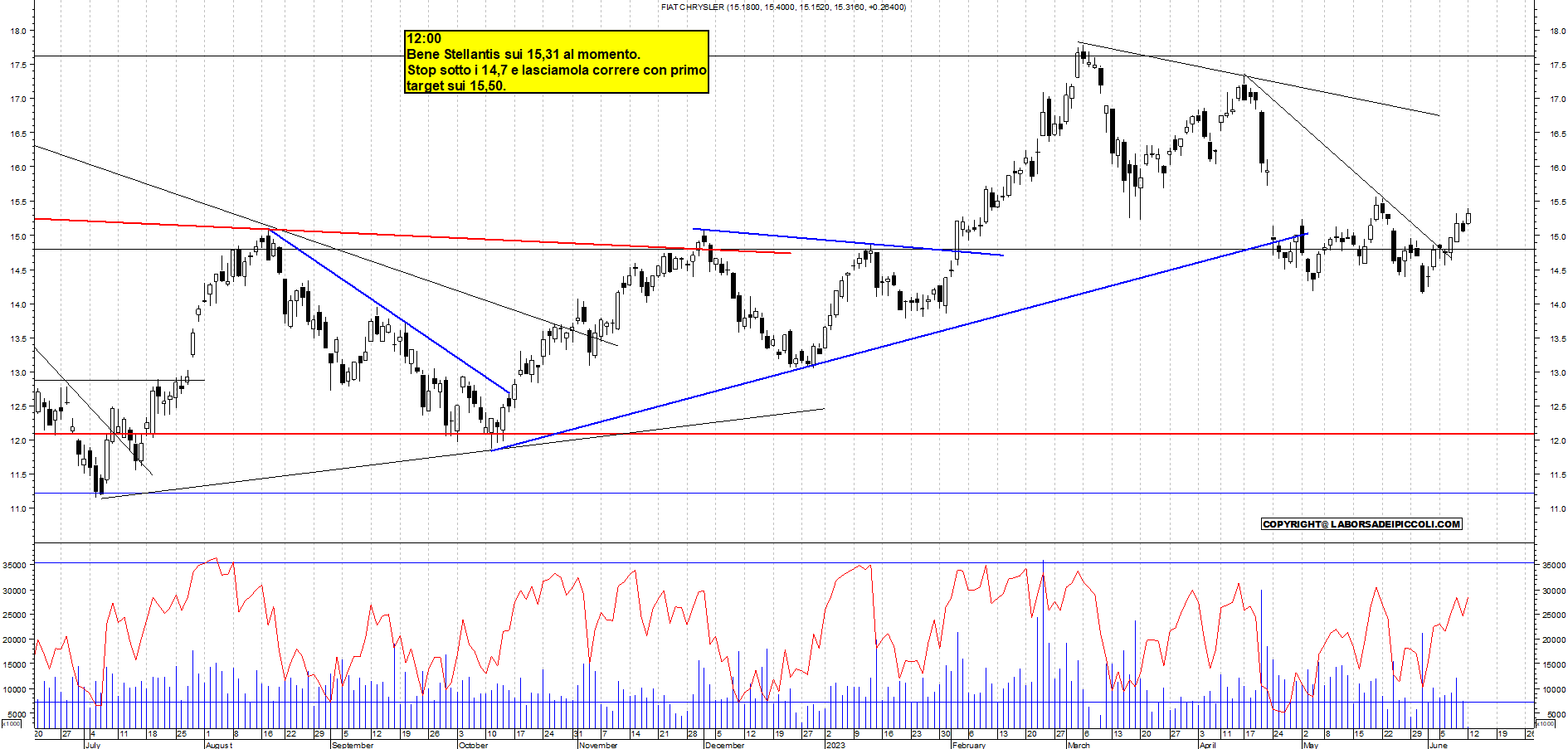This screenshot has height=749, width=1568.
Task: Click the July month label on time axis
Action: pos(92,745)
